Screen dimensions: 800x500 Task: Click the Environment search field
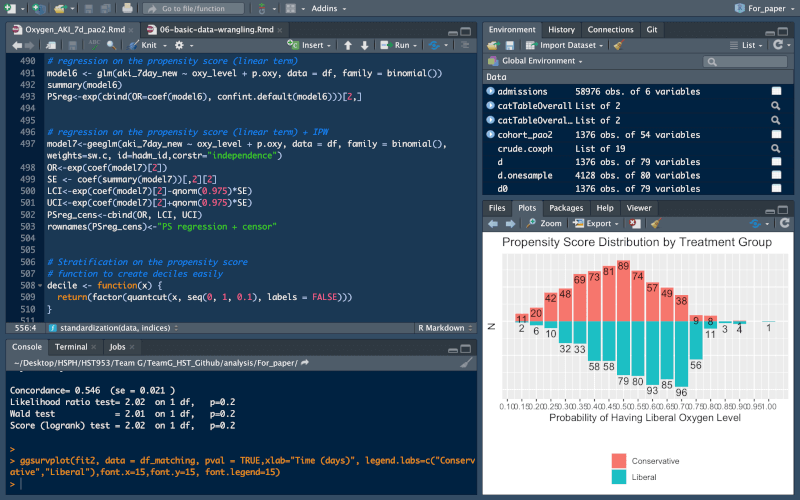[x=745, y=61]
